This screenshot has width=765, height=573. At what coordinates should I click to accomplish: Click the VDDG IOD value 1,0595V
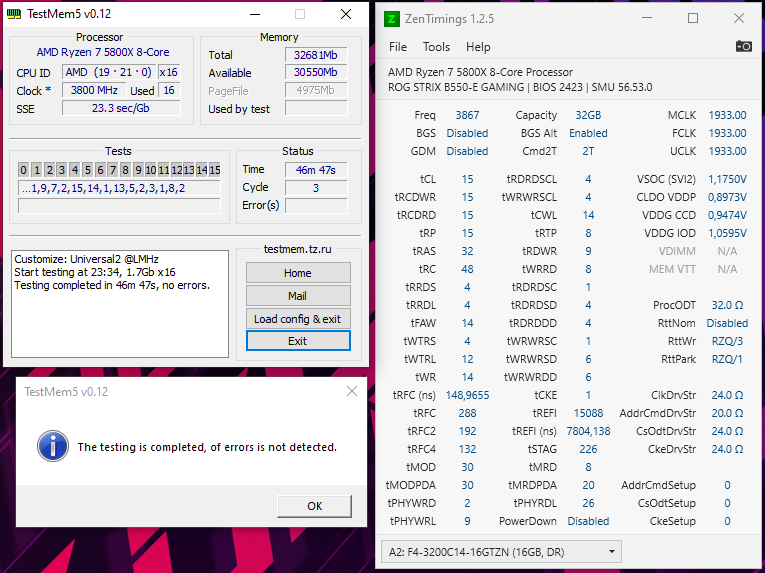tap(727, 233)
